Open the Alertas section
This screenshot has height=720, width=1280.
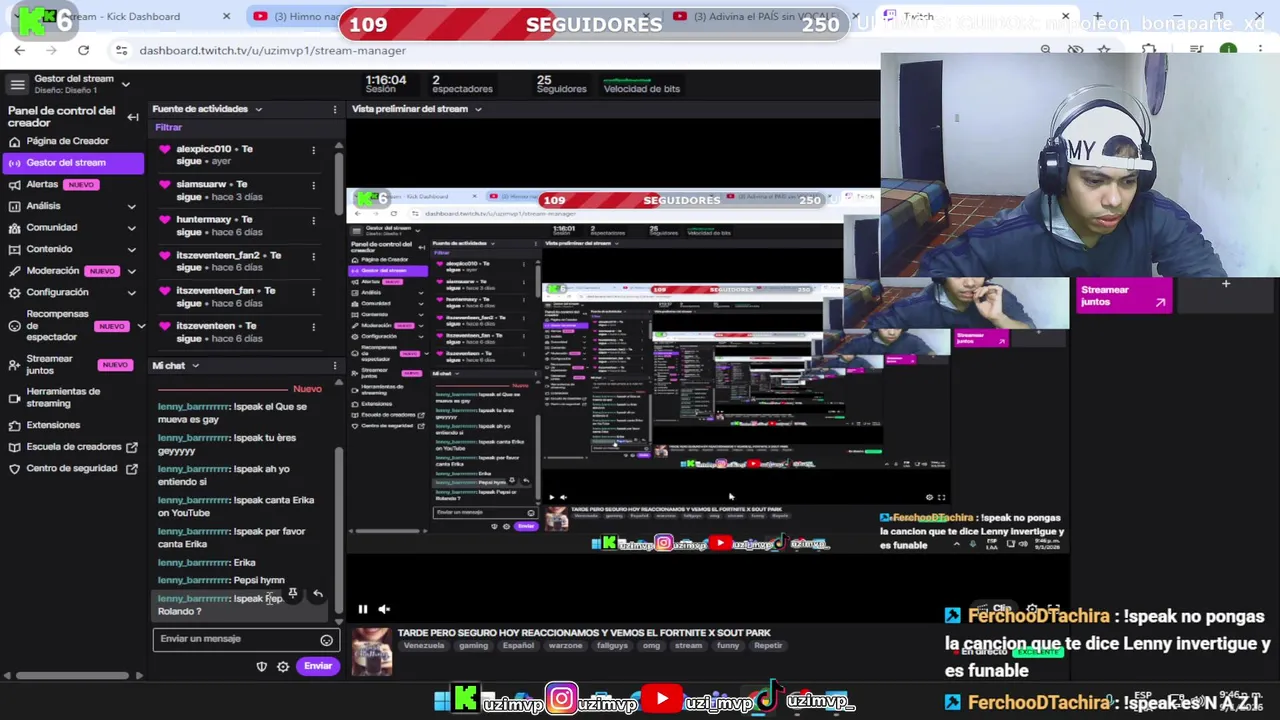42,184
